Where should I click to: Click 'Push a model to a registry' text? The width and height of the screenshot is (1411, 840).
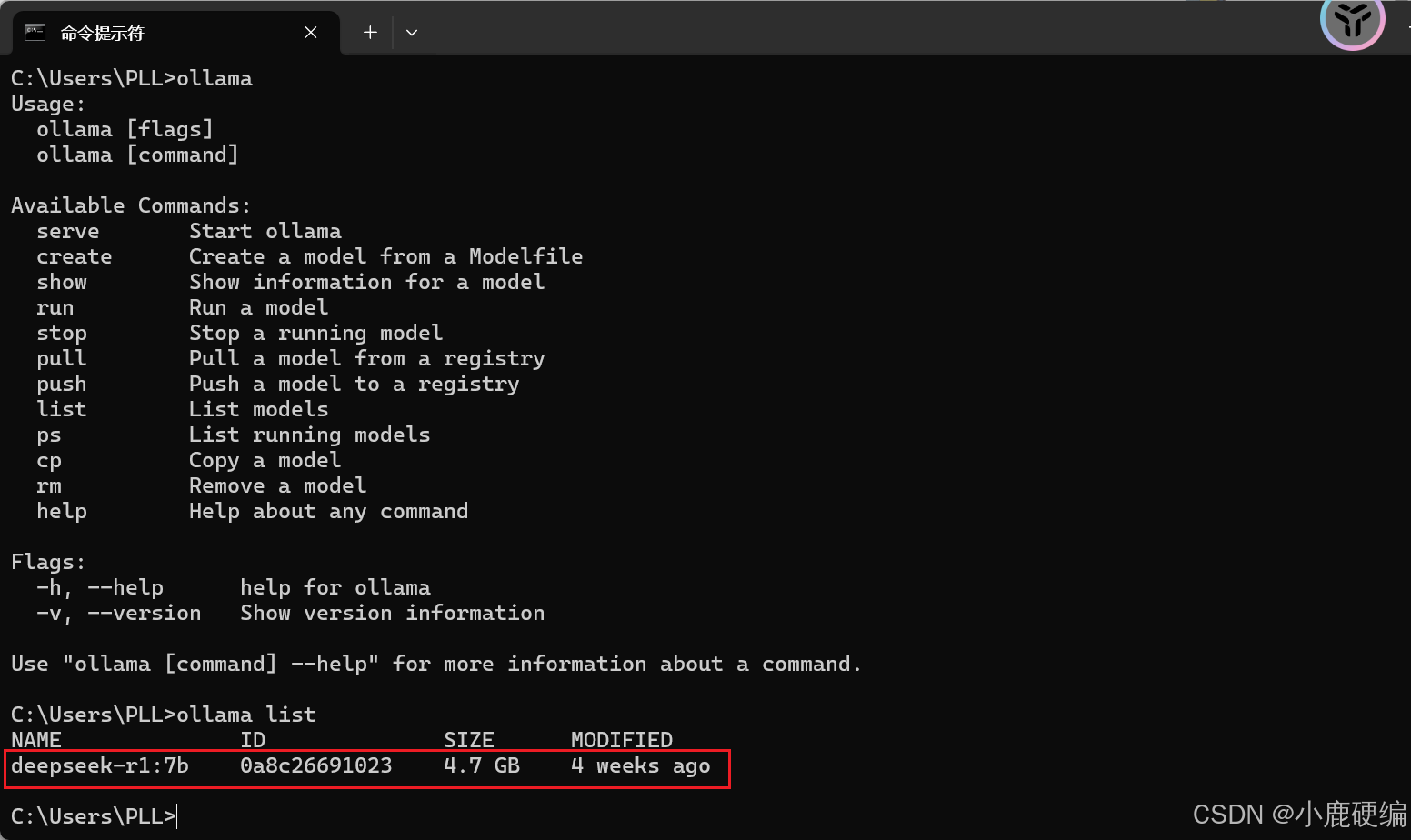pyautogui.click(x=355, y=385)
